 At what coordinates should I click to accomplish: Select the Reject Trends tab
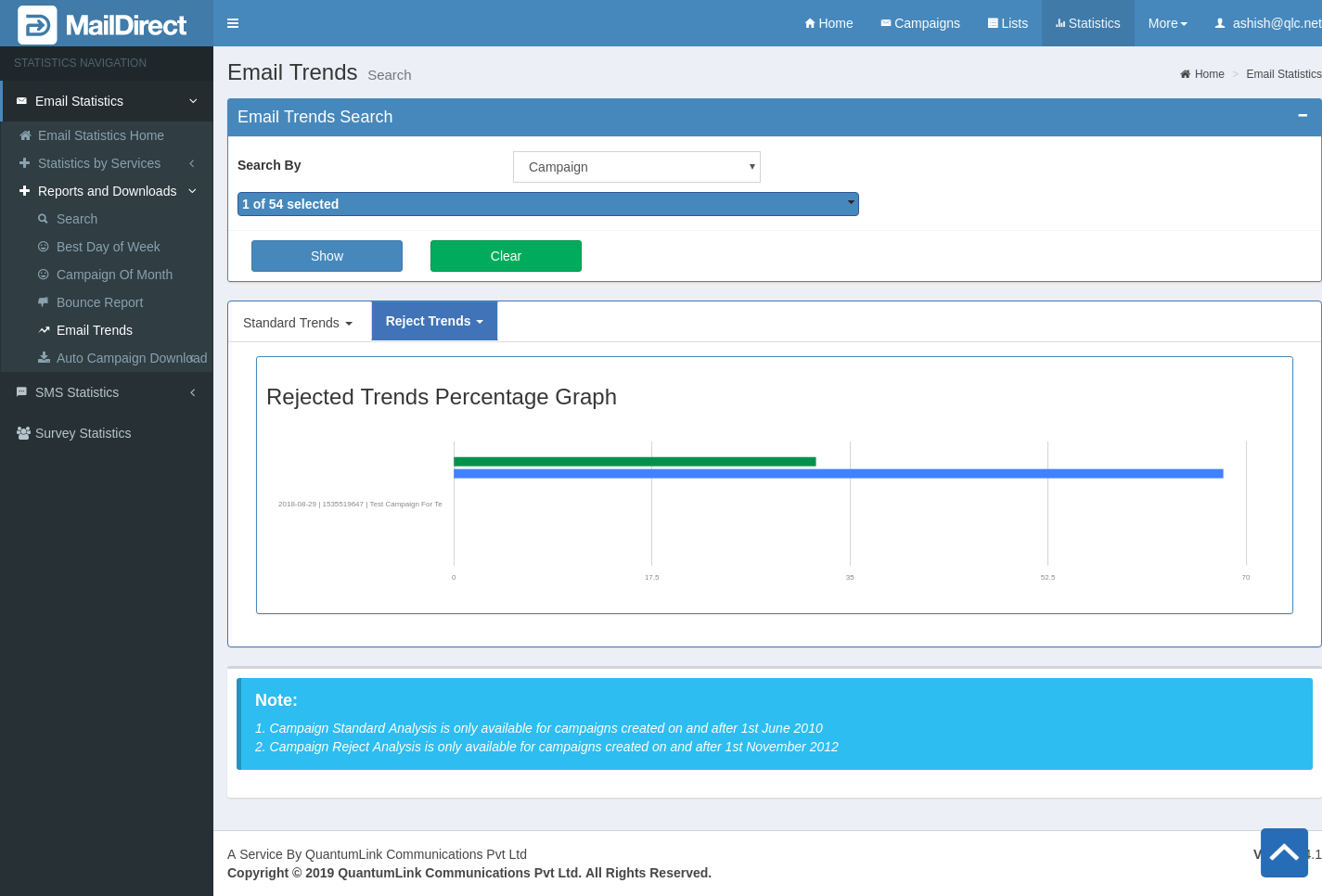pyautogui.click(x=434, y=321)
